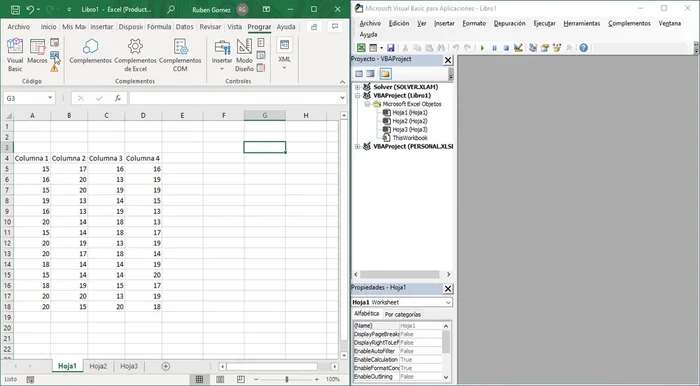
Task: Open VBA Help question mark icon
Action: point(583,48)
